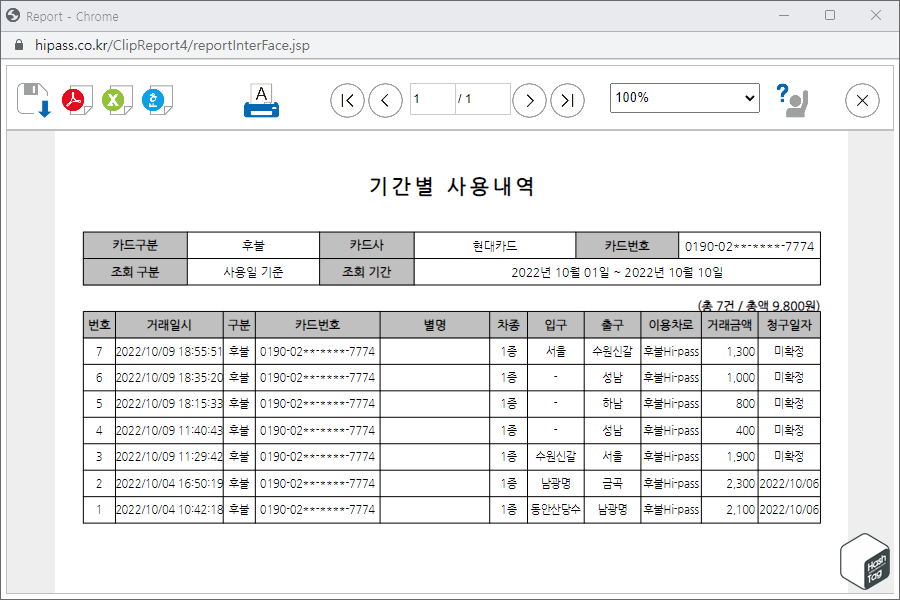
Task: Click the lock icon in address bar
Action: coord(18,45)
